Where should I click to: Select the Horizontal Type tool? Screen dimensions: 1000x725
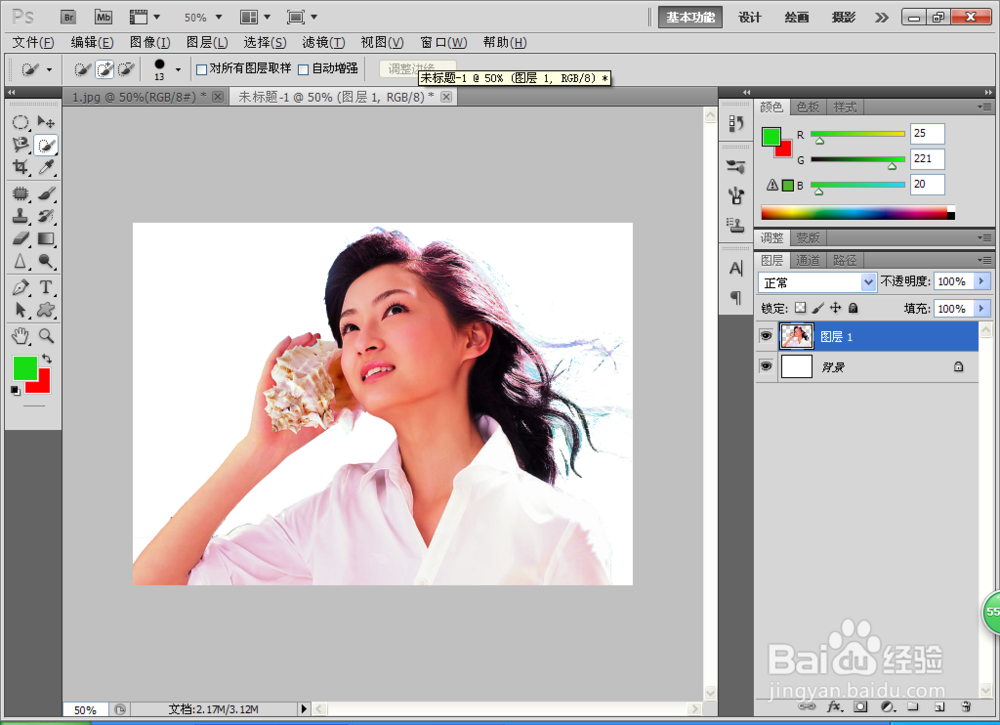click(46, 287)
